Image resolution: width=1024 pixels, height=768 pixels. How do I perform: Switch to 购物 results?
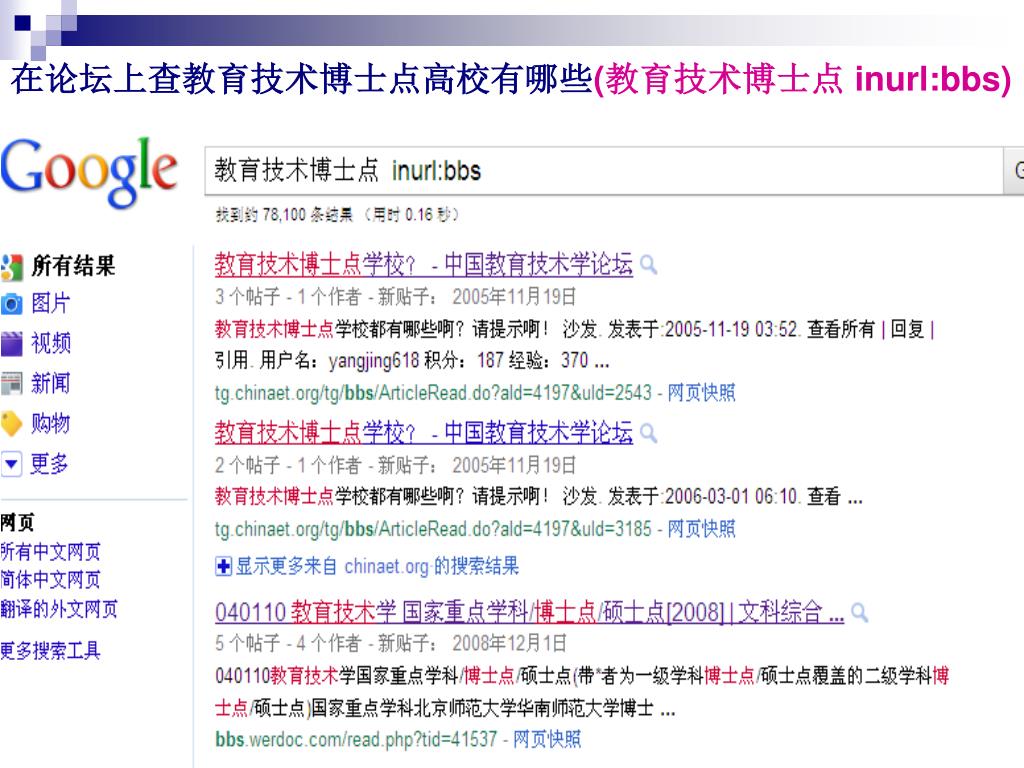coord(50,424)
